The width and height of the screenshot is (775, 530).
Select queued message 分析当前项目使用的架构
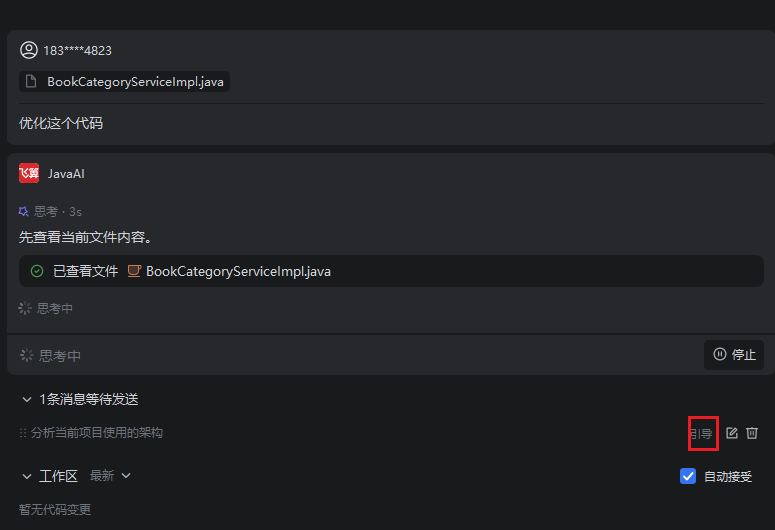pos(97,433)
